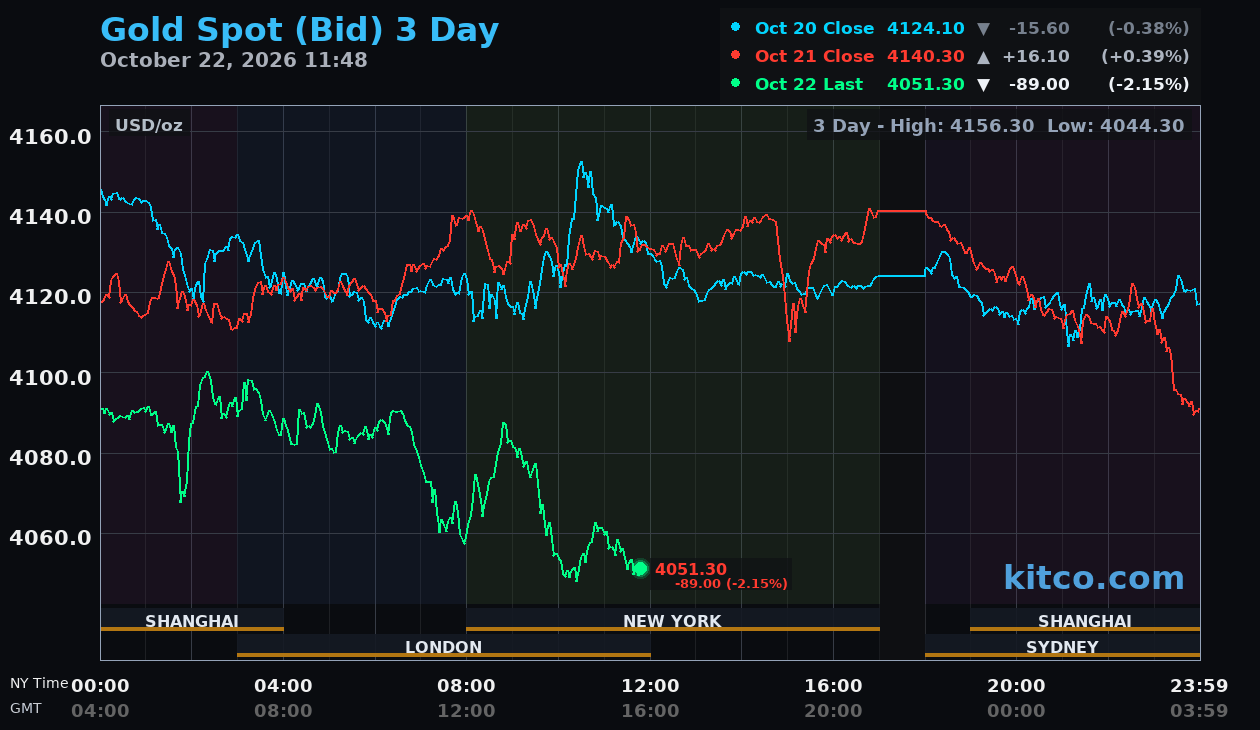This screenshot has height=730, width=1260.
Task: Click the SYDNEY session bar
Action: (x=1063, y=647)
